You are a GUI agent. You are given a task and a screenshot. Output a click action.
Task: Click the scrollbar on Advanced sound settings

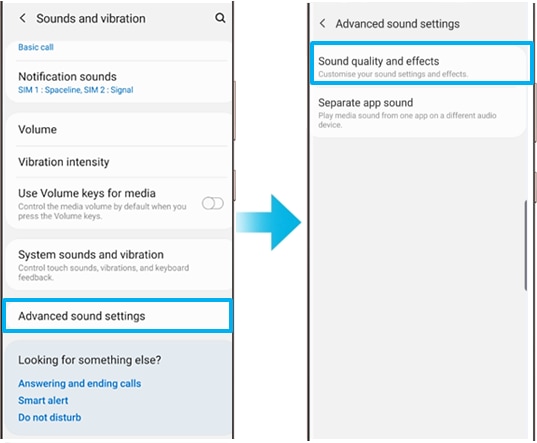pyautogui.click(x=526, y=245)
